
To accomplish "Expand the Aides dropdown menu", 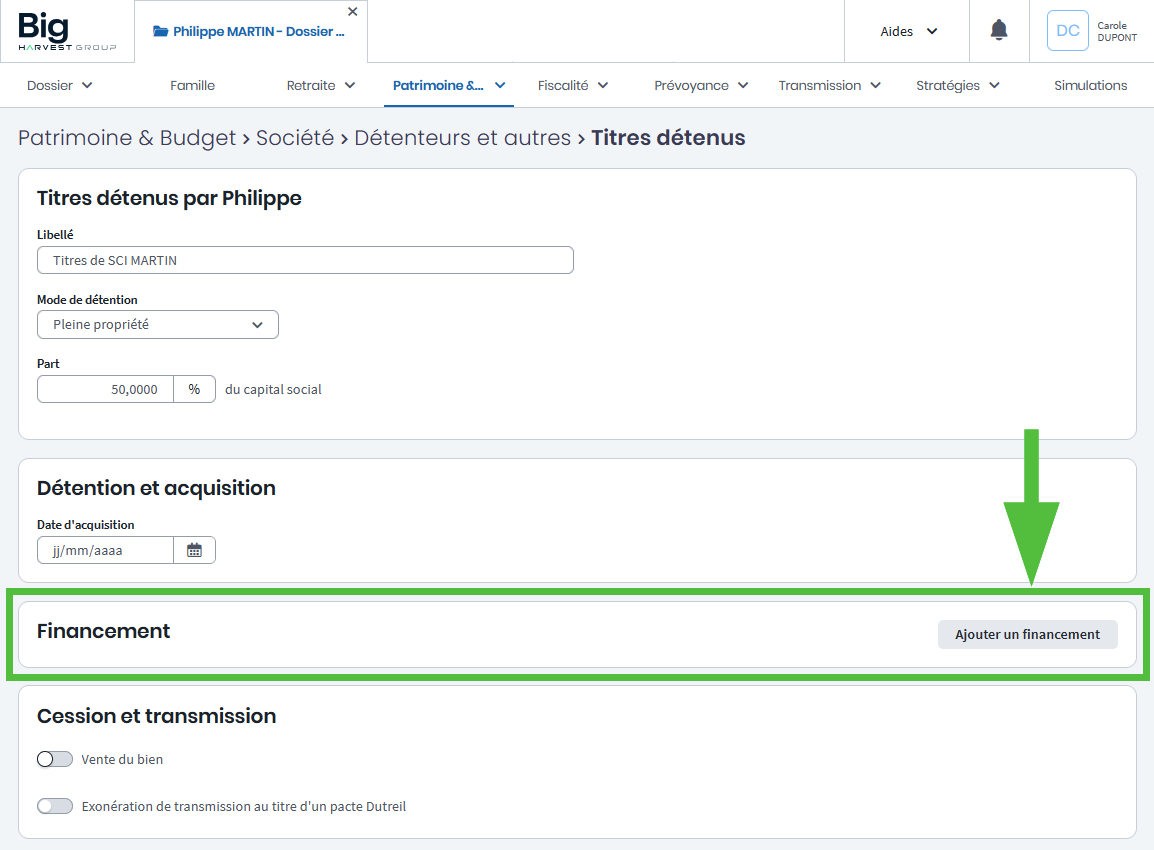I will (908, 31).
